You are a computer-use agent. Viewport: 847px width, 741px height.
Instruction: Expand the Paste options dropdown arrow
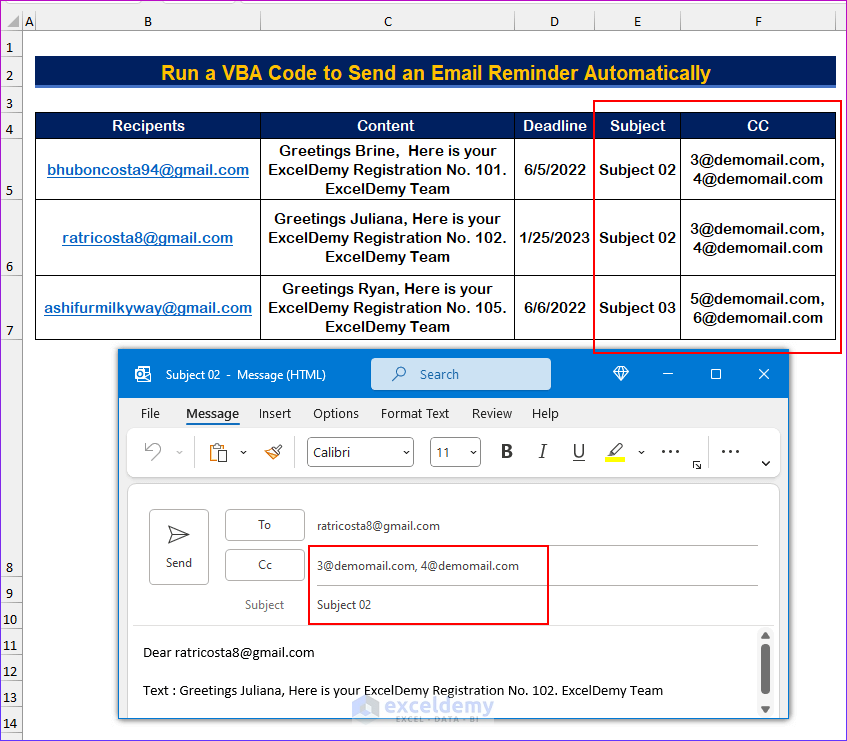click(244, 453)
